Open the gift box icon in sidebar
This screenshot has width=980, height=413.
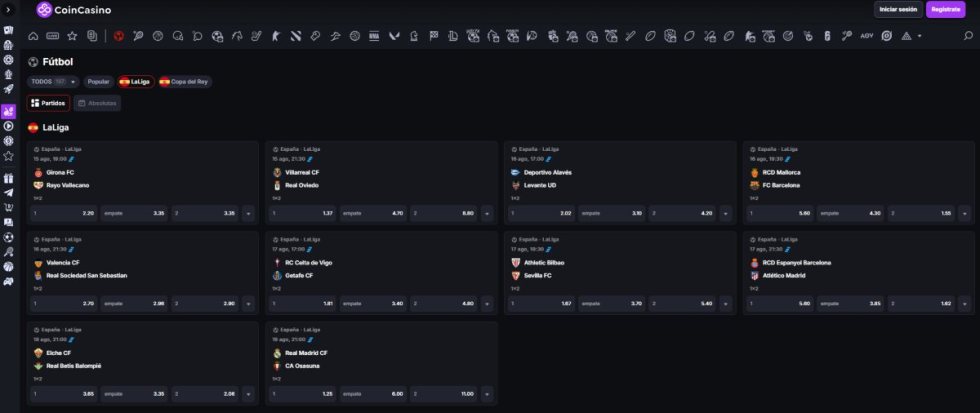coord(9,177)
